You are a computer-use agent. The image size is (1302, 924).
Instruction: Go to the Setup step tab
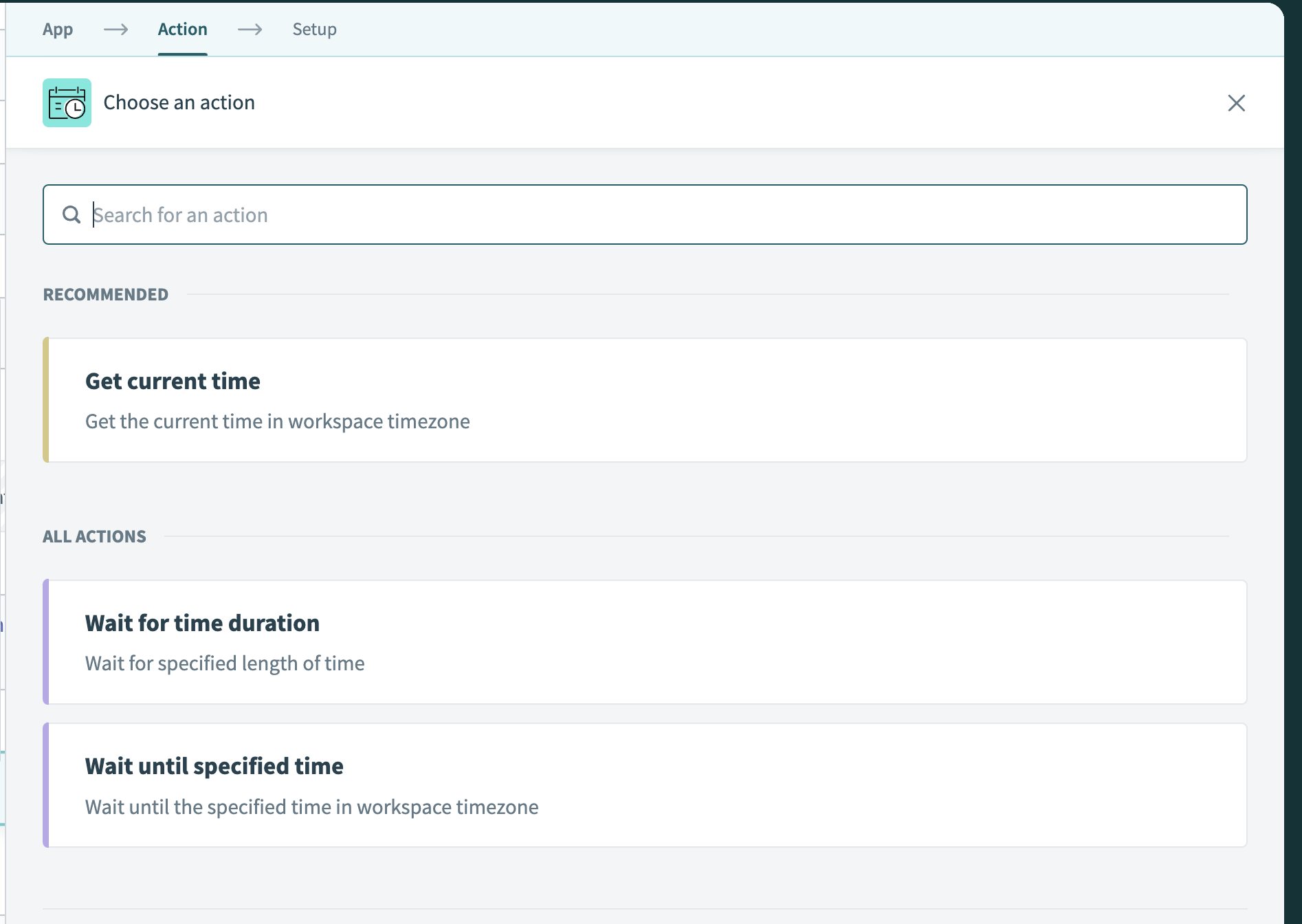(314, 30)
